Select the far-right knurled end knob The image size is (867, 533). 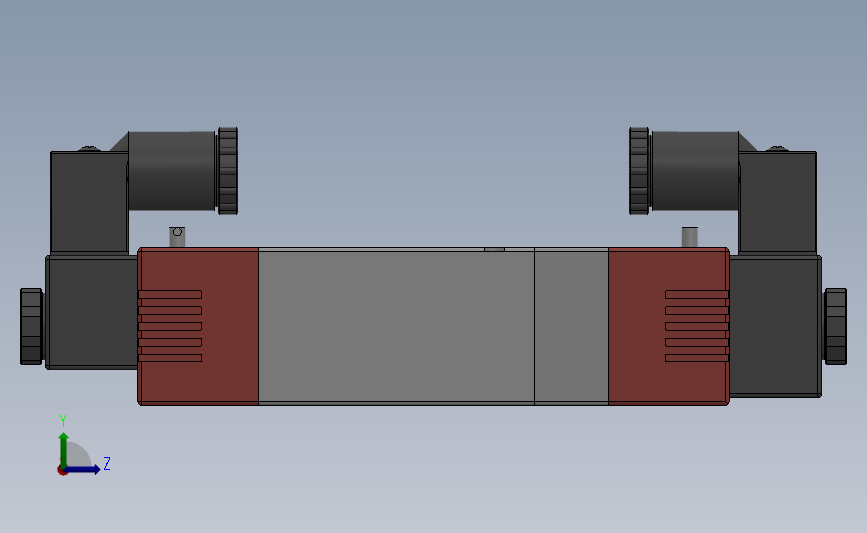[835, 326]
